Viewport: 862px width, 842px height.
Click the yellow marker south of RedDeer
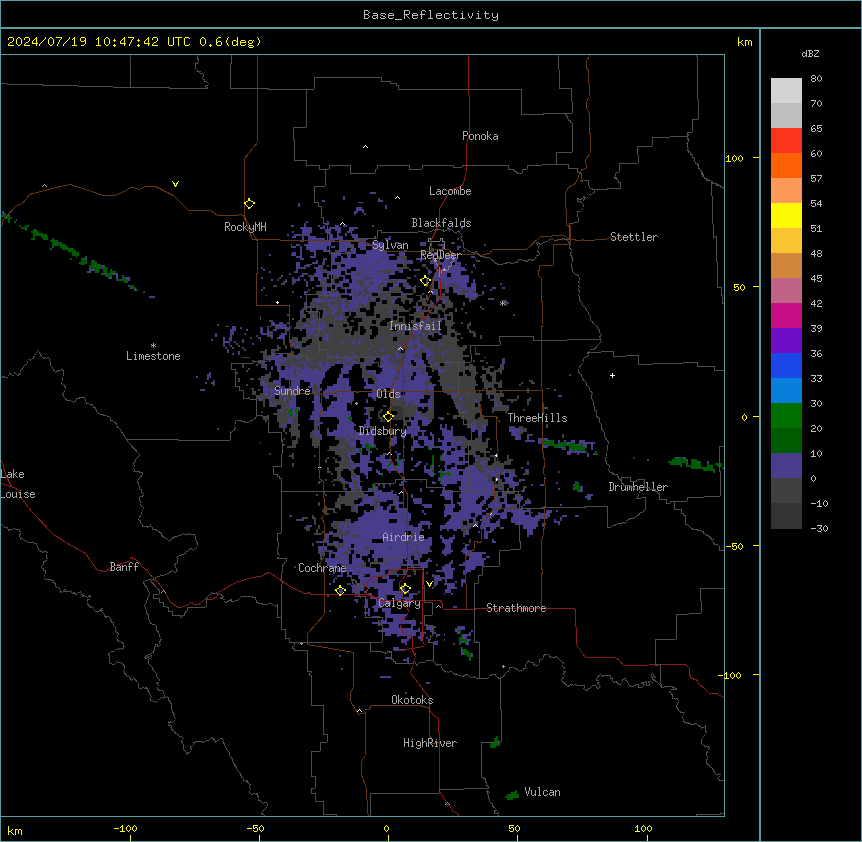coord(425,281)
